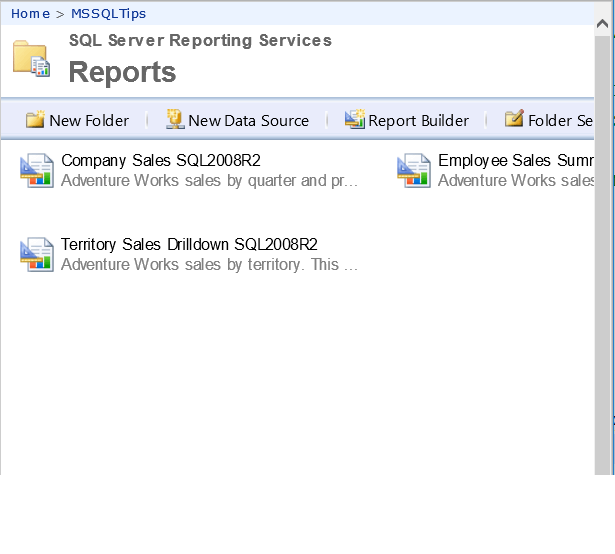Click the Folder Settings pencil icon
Screen dimensions: 615x554
coord(514,118)
